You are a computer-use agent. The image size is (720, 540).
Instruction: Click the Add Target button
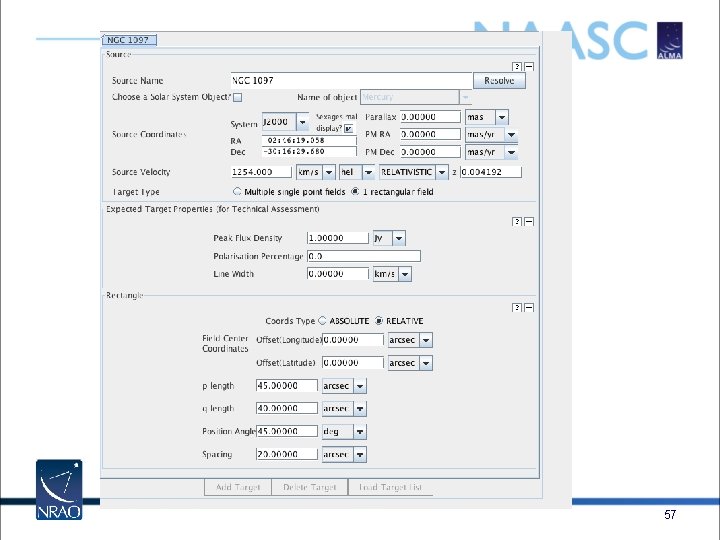tap(238, 487)
